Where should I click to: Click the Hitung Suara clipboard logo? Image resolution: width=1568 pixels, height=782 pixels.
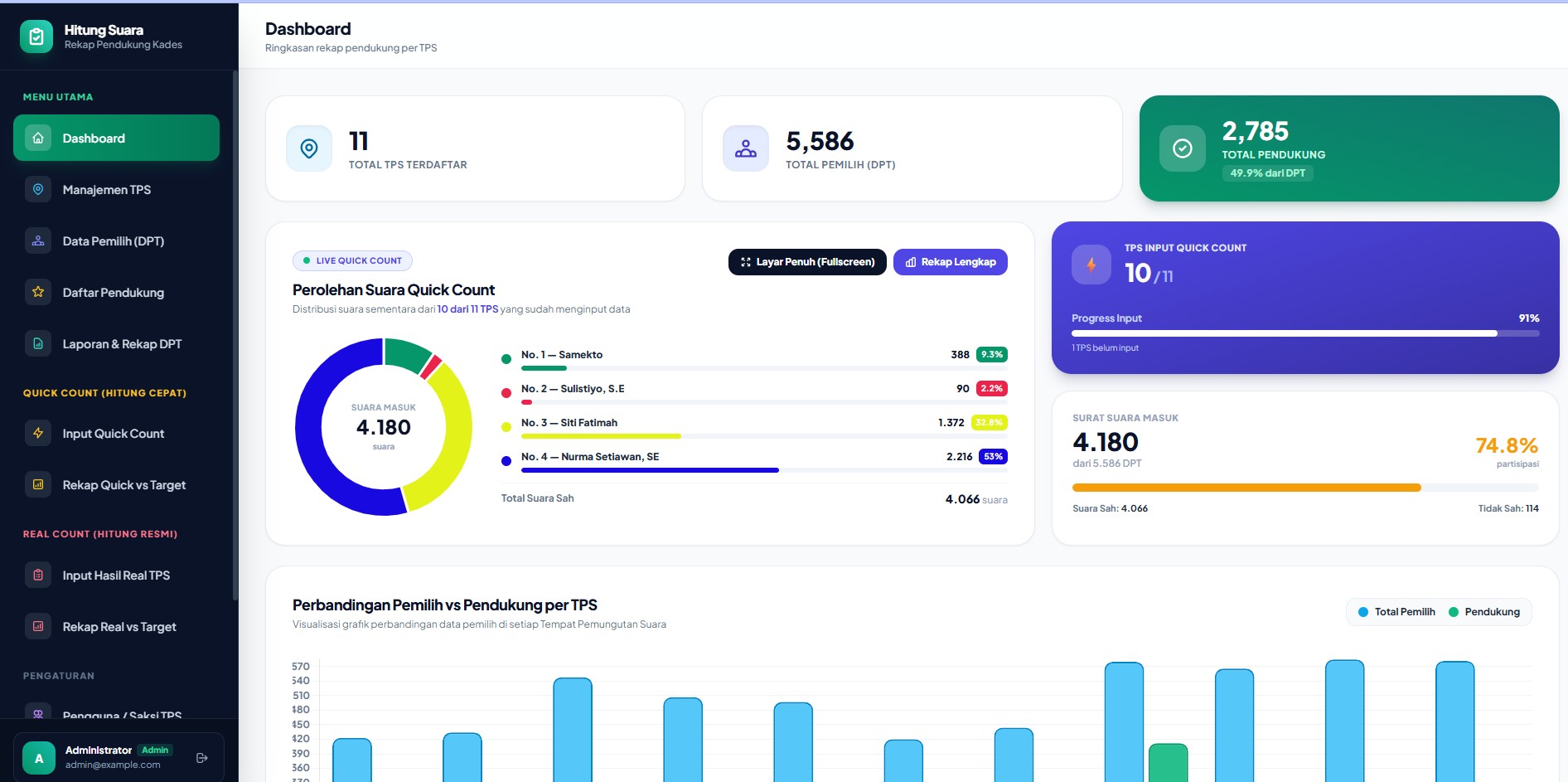36,36
